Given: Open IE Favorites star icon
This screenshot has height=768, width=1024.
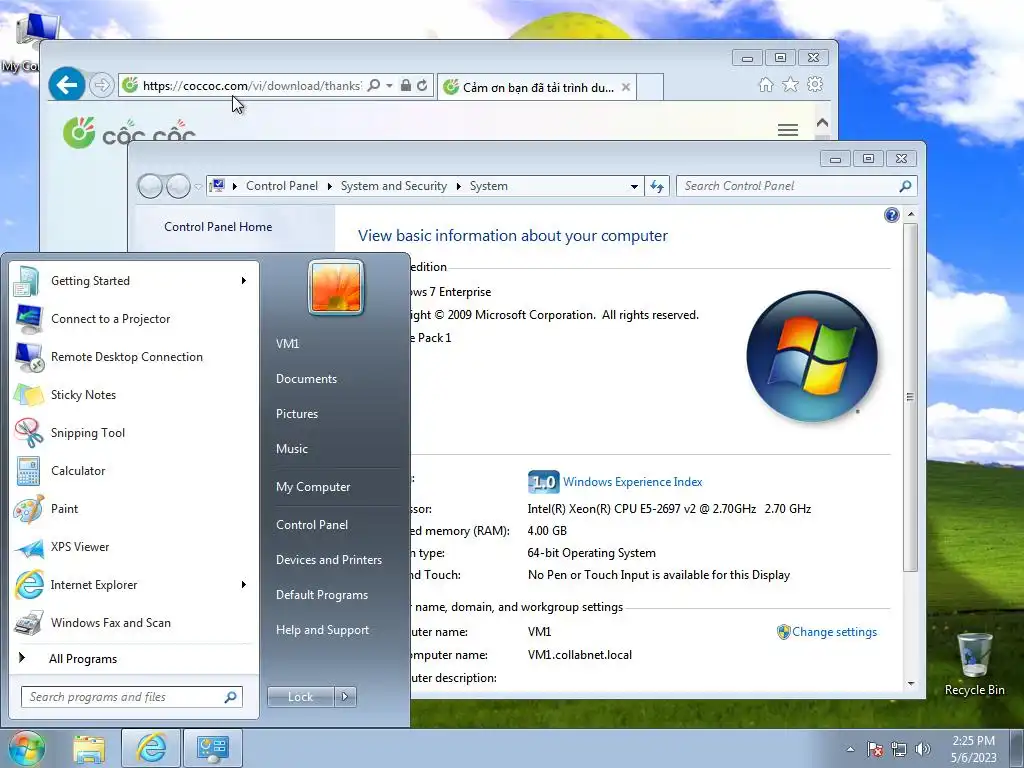Looking at the screenshot, I should pyautogui.click(x=790, y=84).
